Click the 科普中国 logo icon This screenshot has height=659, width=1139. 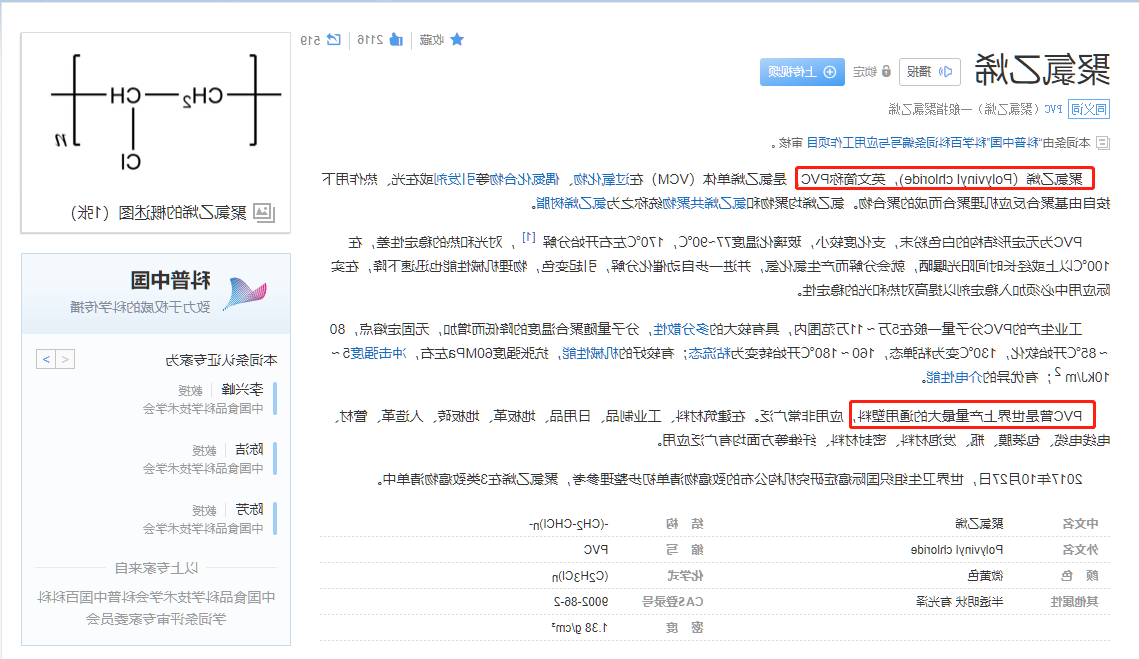tap(245, 294)
